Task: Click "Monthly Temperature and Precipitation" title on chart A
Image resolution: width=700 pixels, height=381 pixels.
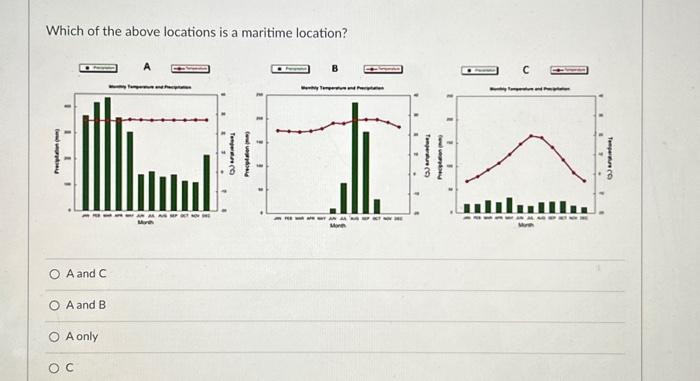Action: tap(150, 87)
